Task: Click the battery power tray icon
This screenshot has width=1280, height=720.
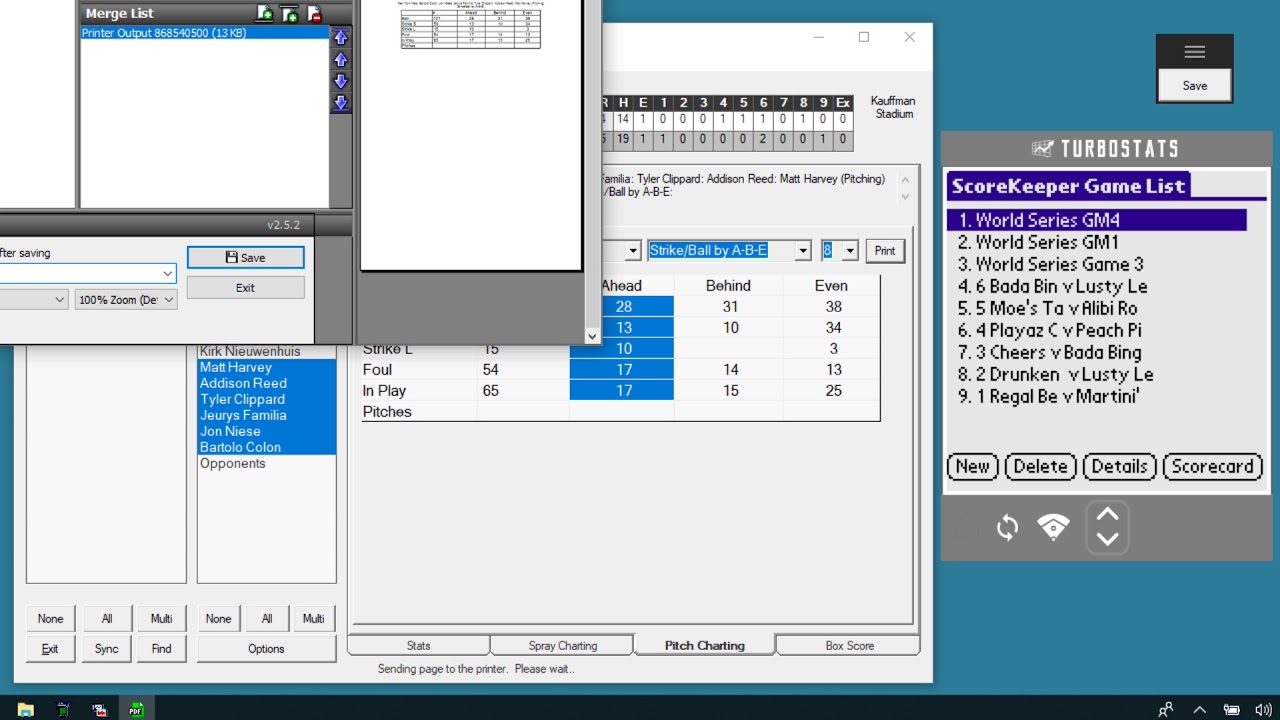Action: pyautogui.click(x=1231, y=710)
